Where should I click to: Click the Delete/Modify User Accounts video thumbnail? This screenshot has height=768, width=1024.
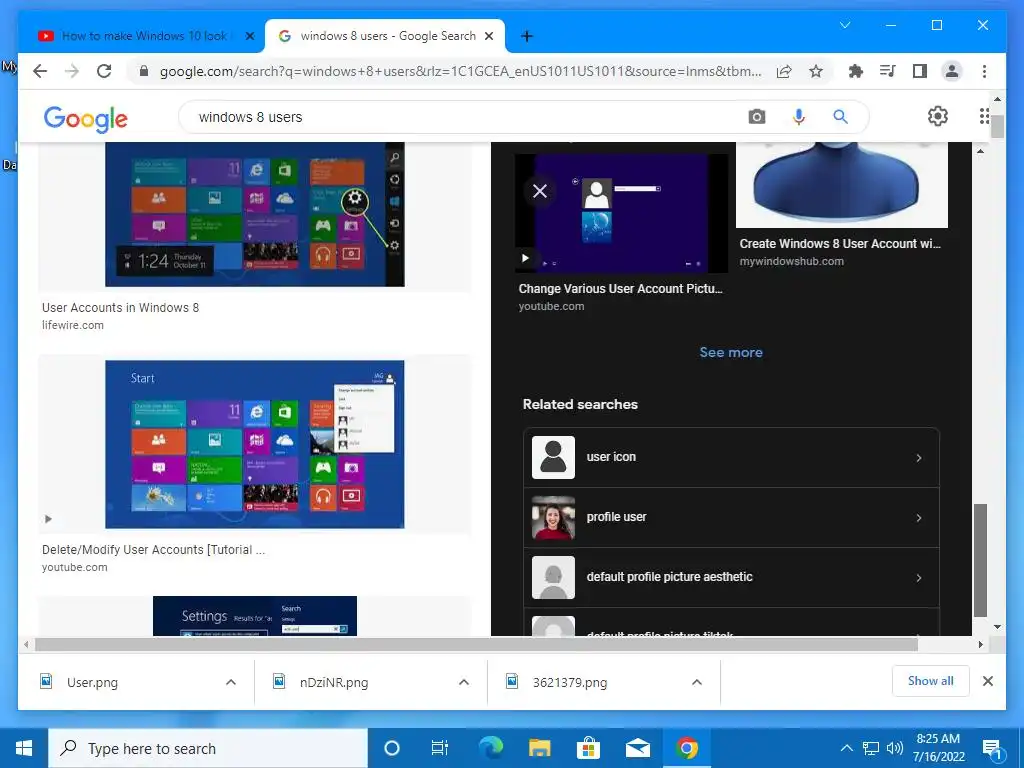coord(255,444)
